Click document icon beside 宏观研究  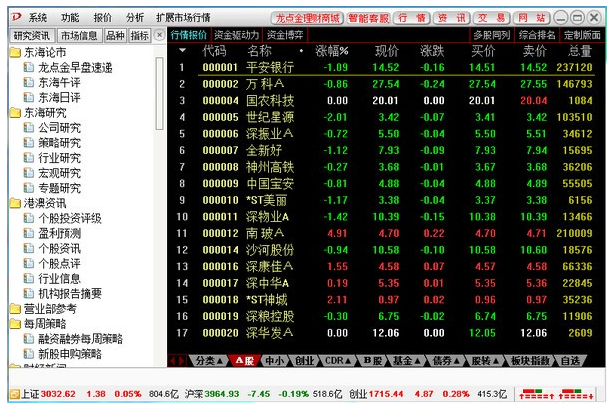pos(29,173)
